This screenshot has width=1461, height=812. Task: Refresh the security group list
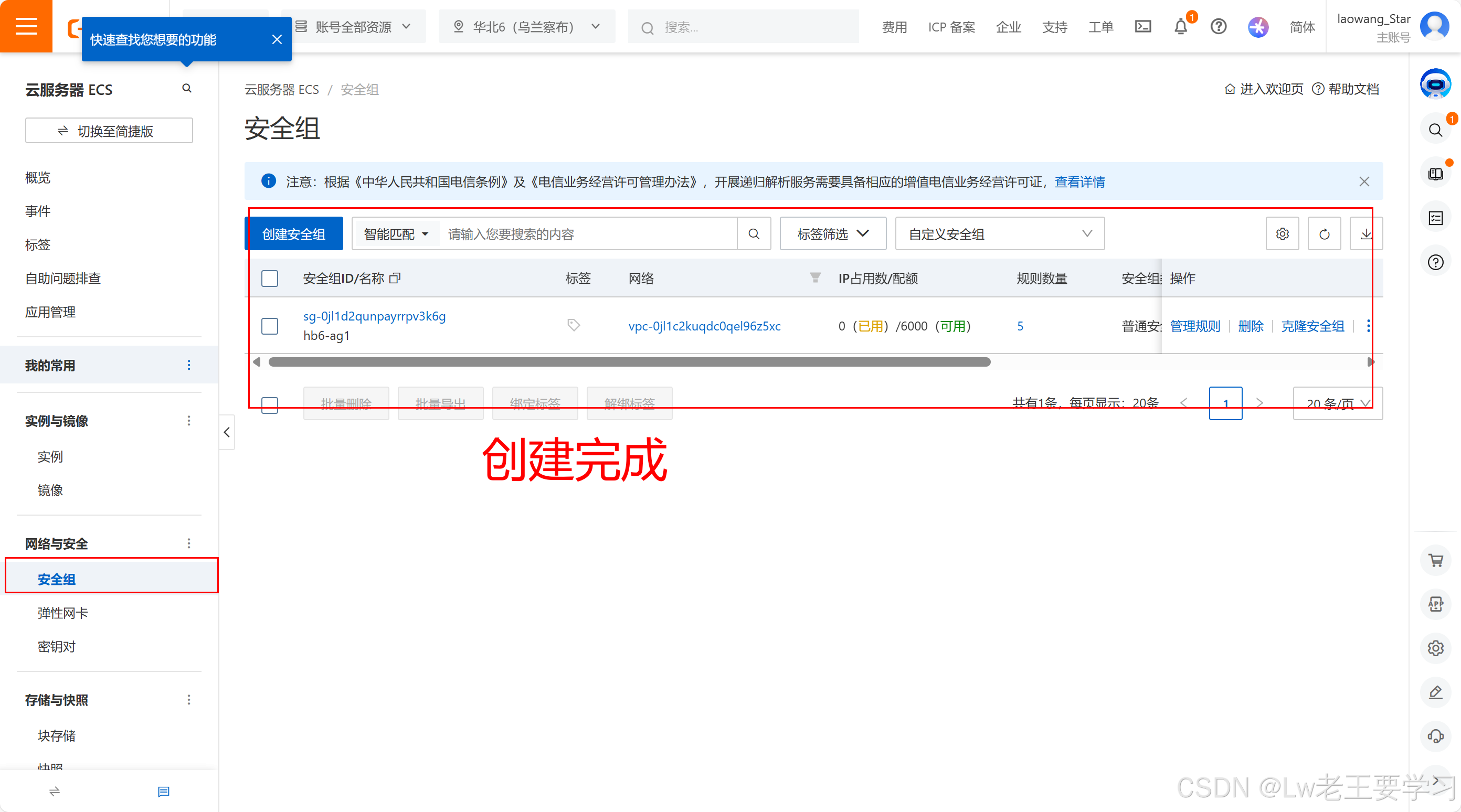pyautogui.click(x=1325, y=233)
